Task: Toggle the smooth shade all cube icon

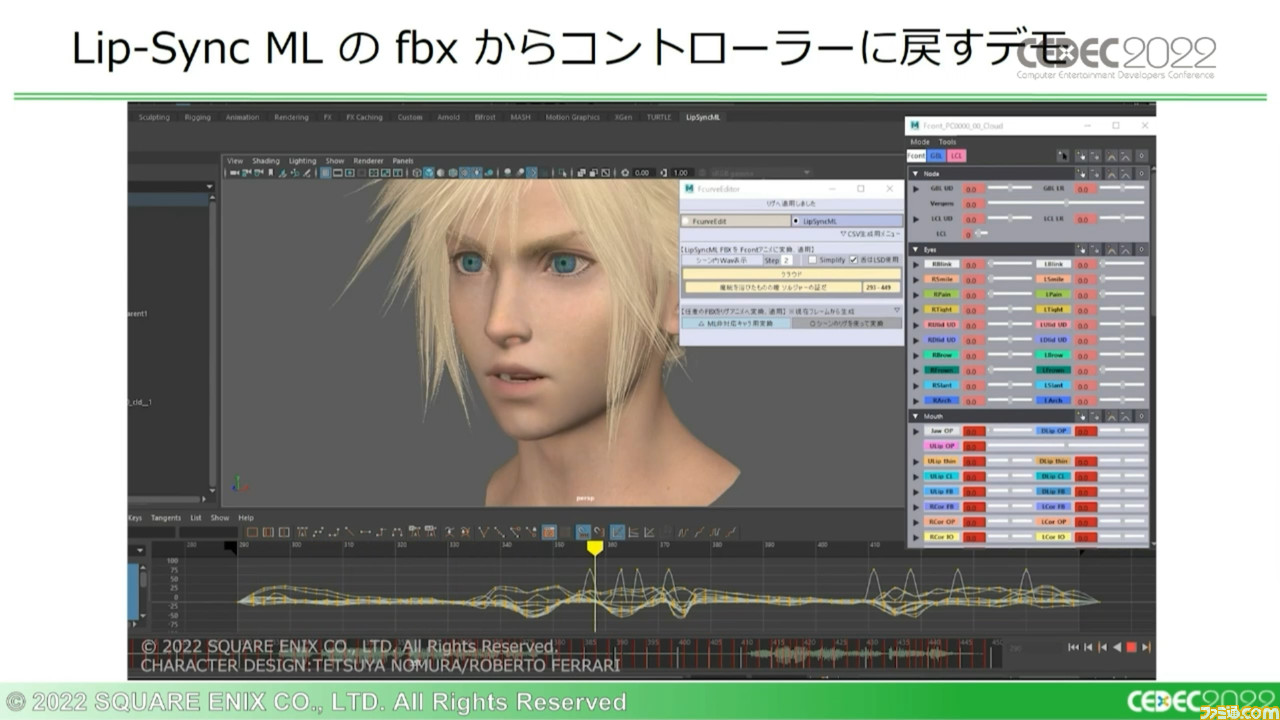Action: [428, 173]
